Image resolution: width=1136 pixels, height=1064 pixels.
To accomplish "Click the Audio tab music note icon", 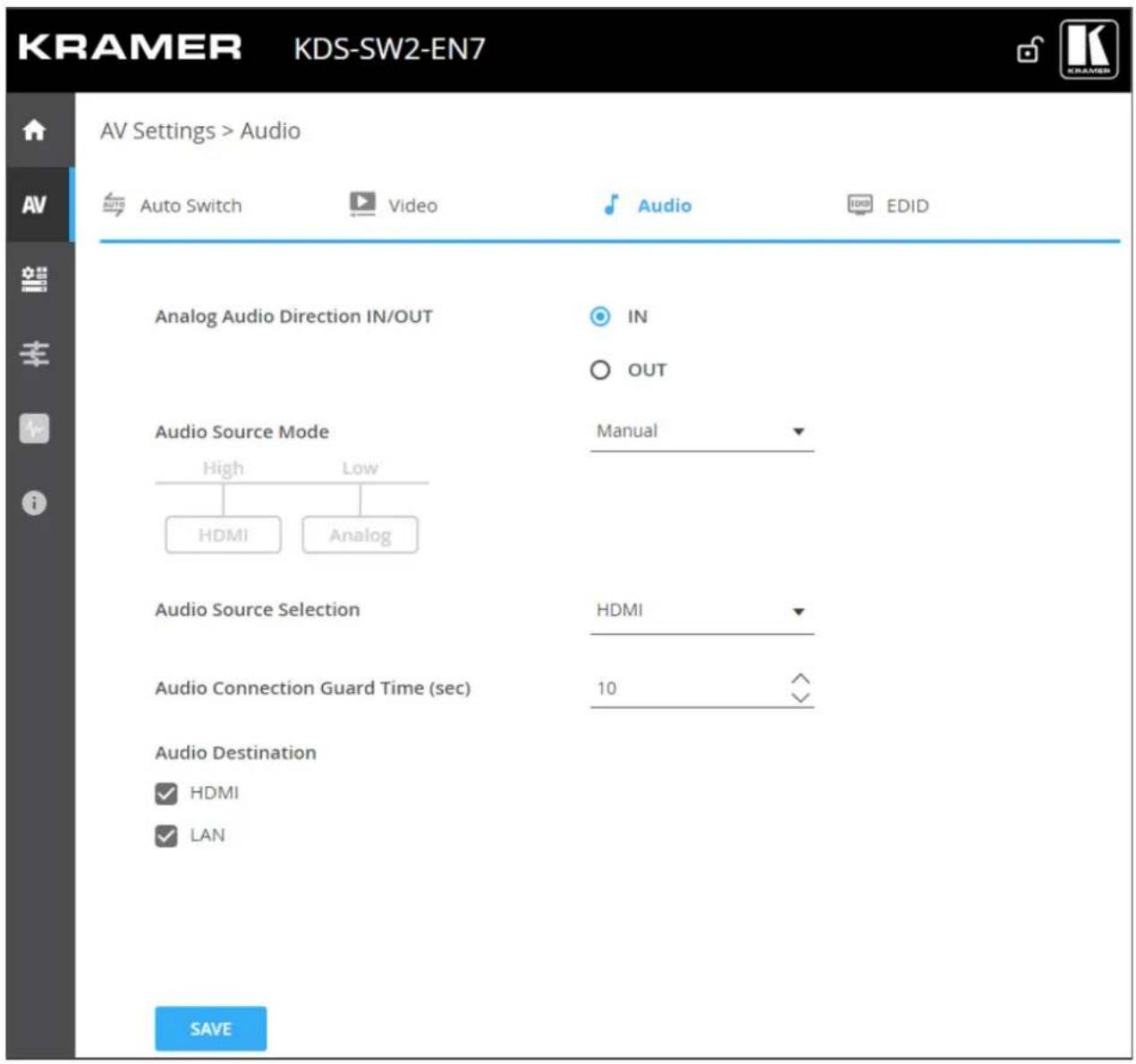I will (611, 205).
